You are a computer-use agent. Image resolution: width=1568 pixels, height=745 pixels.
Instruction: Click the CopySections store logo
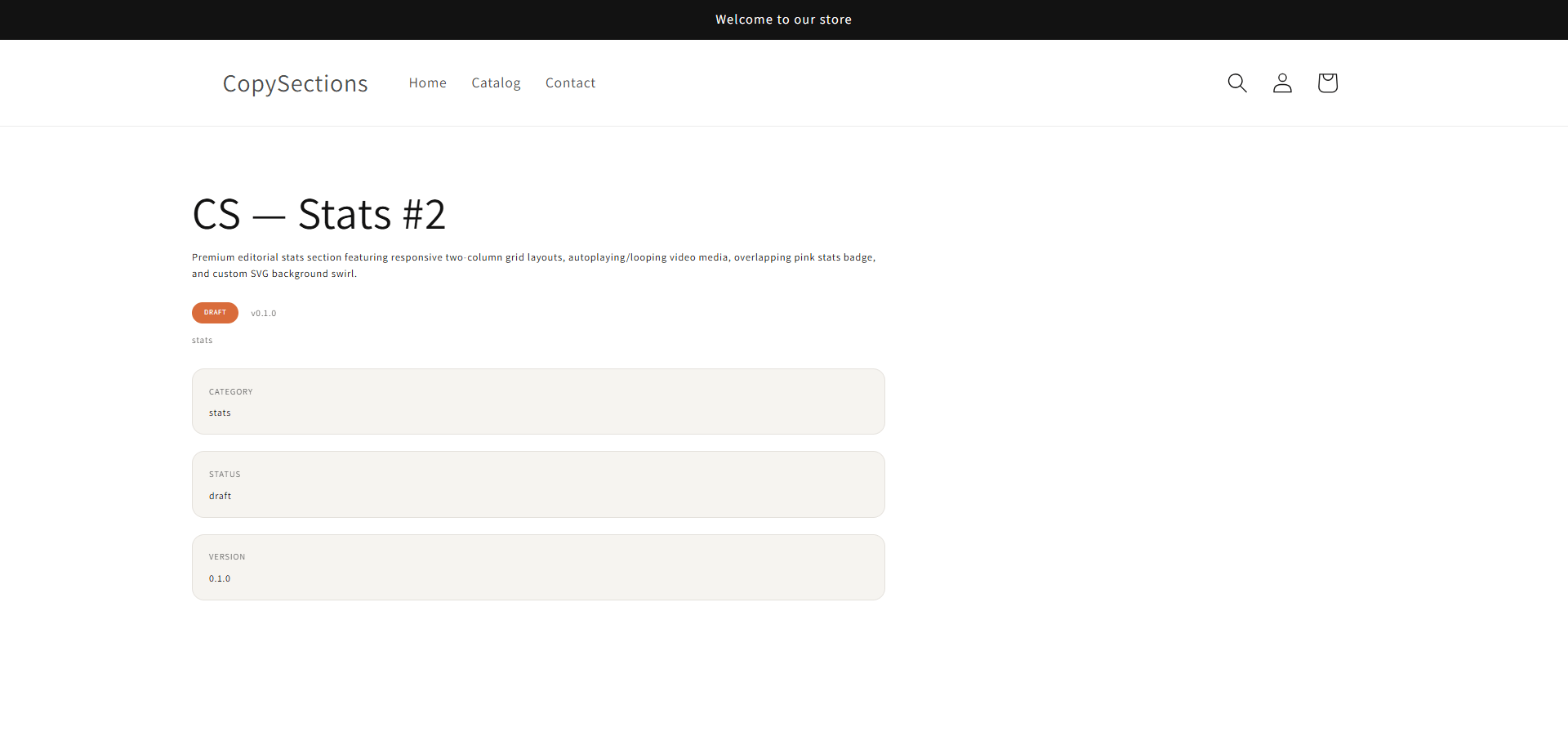[296, 83]
